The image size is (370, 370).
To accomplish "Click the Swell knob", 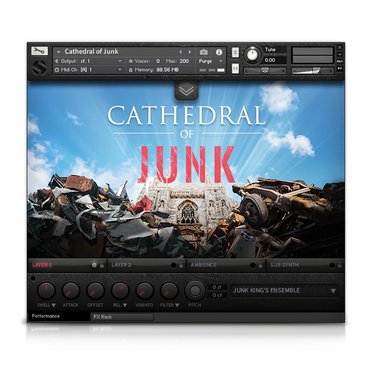I will tap(46, 290).
